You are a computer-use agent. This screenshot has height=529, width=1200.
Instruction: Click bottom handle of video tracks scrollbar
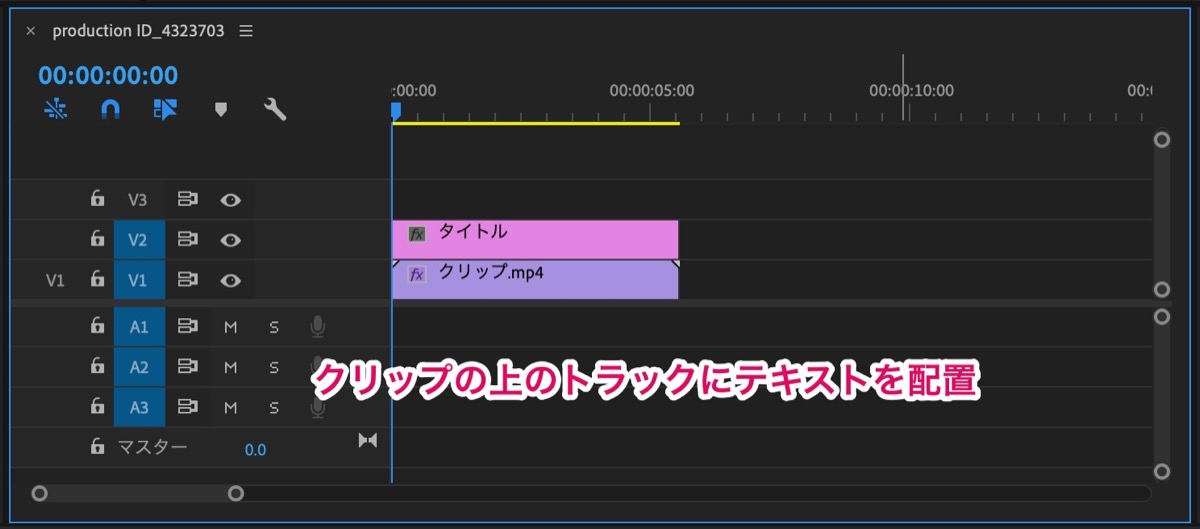tap(1161, 289)
